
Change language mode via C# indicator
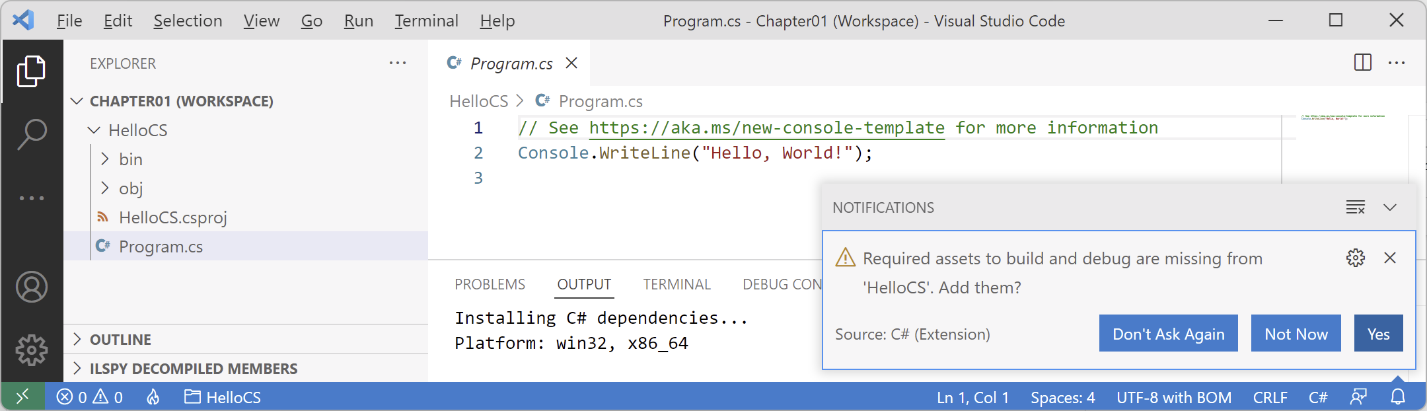[1318, 397]
